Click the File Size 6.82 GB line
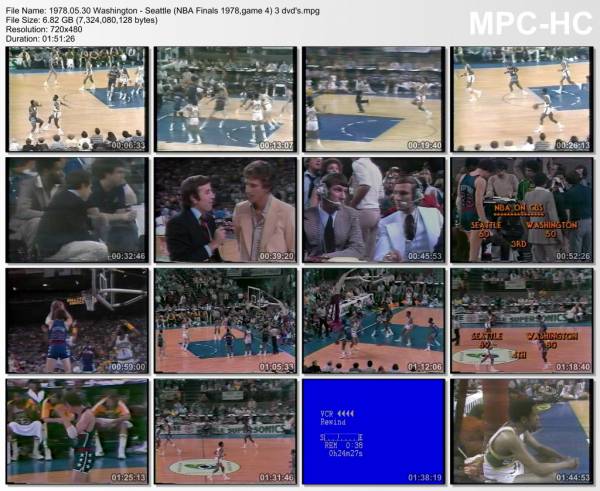The height and width of the screenshot is (491, 600). [x=82, y=20]
